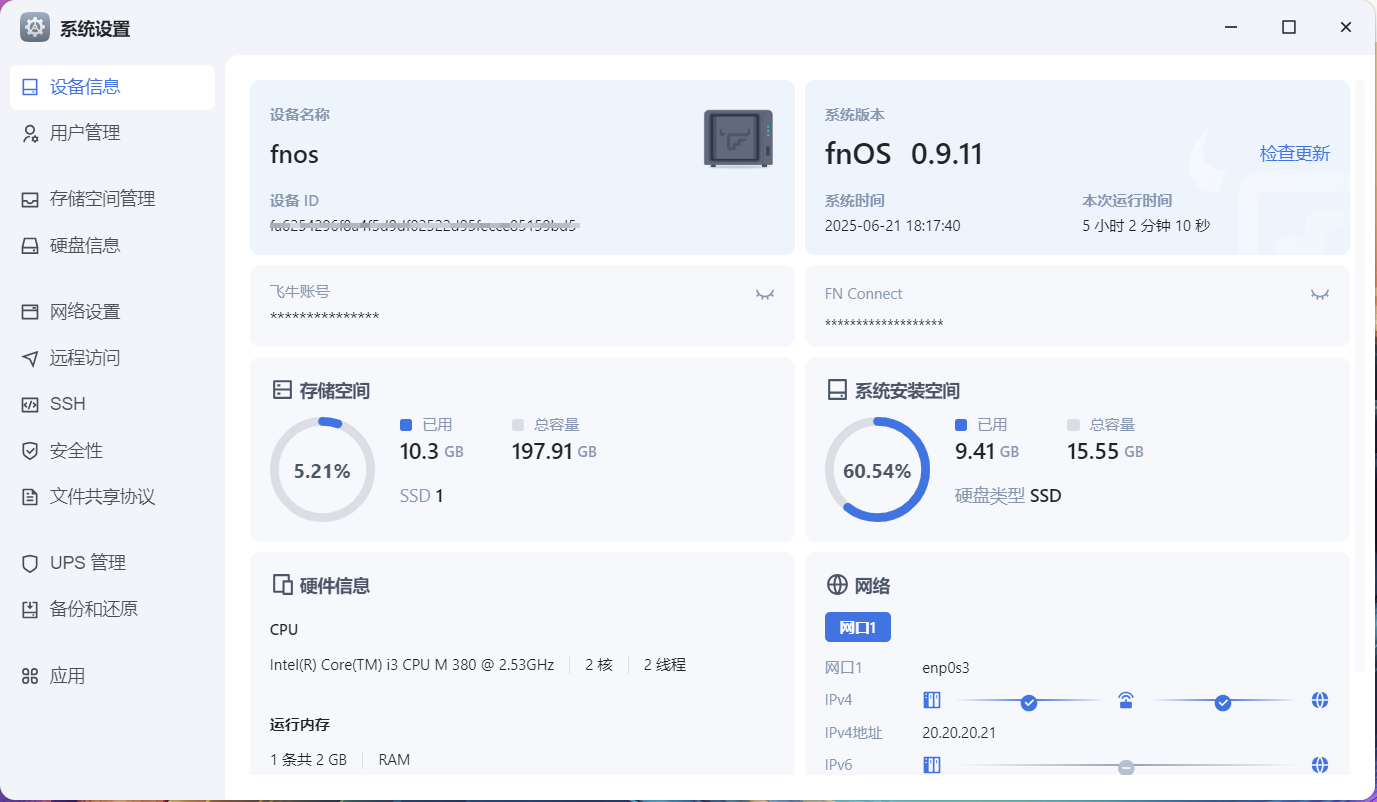Select 远程访问 in sidebar

click(112, 358)
